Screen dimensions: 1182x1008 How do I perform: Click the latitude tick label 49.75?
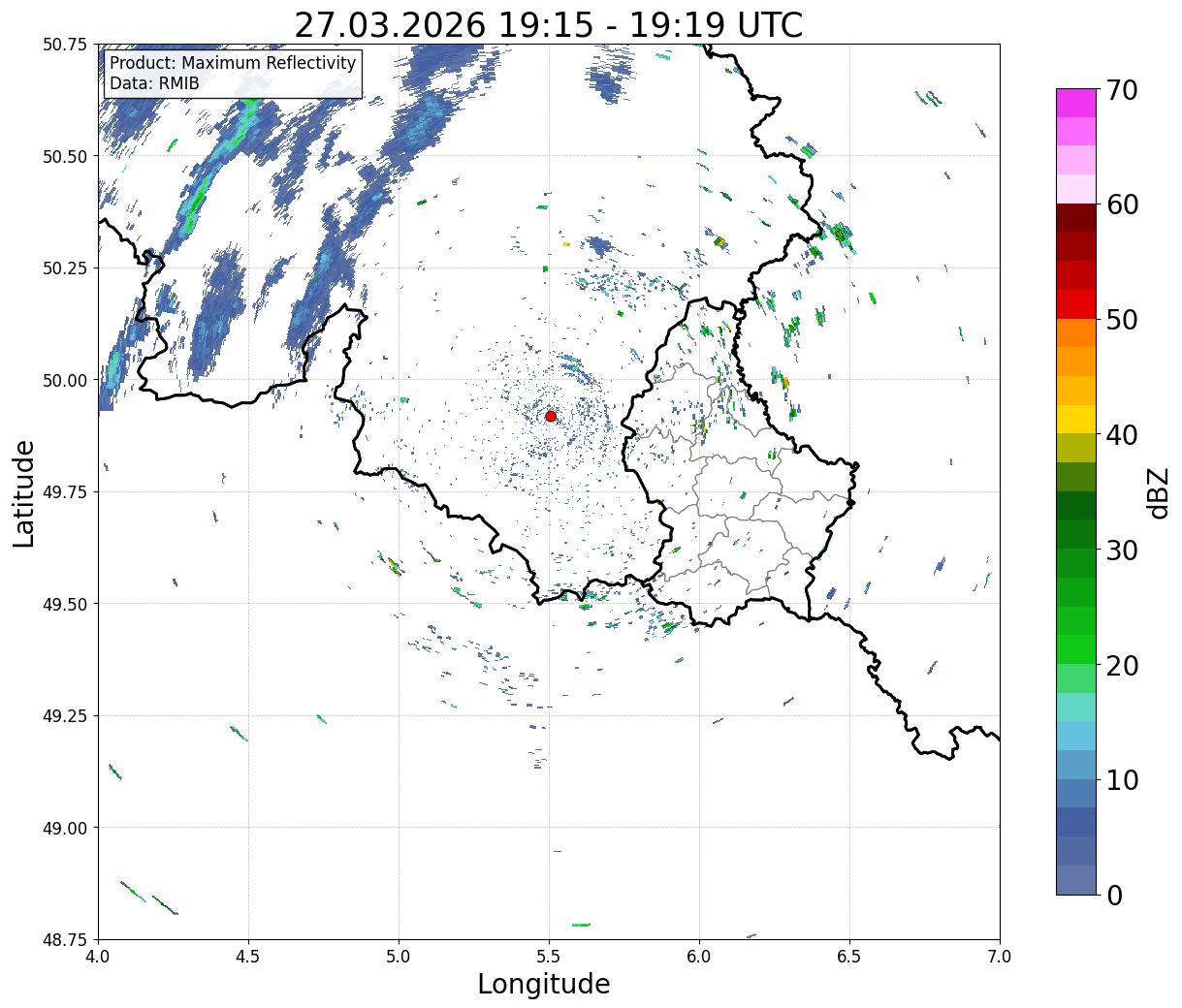tap(65, 492)
